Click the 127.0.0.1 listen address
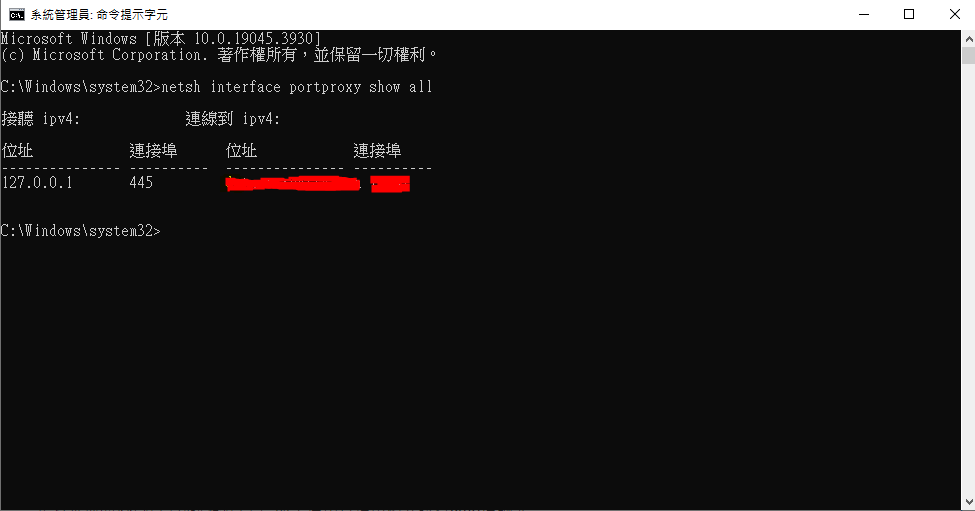 [37, 182]
